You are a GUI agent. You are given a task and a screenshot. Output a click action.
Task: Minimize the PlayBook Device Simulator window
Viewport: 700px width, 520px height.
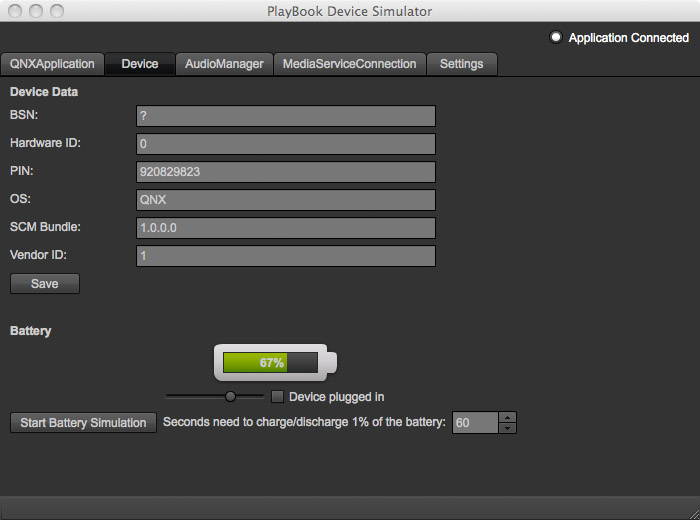point(36,11)
